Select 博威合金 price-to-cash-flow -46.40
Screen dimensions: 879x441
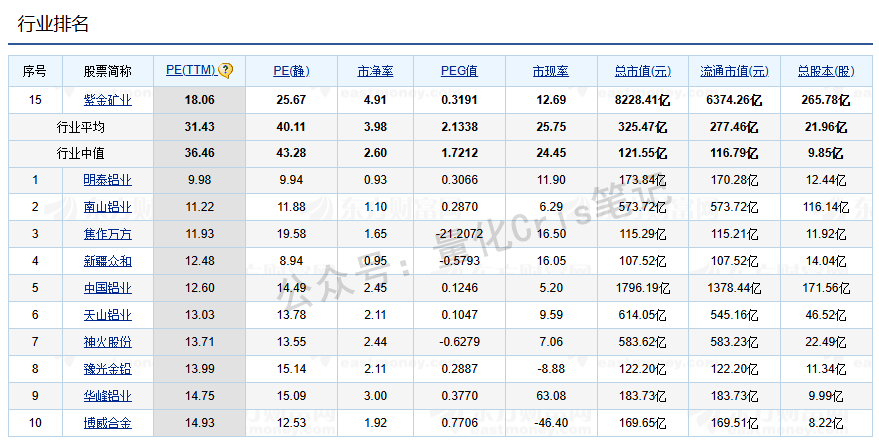tap(551, 423)
